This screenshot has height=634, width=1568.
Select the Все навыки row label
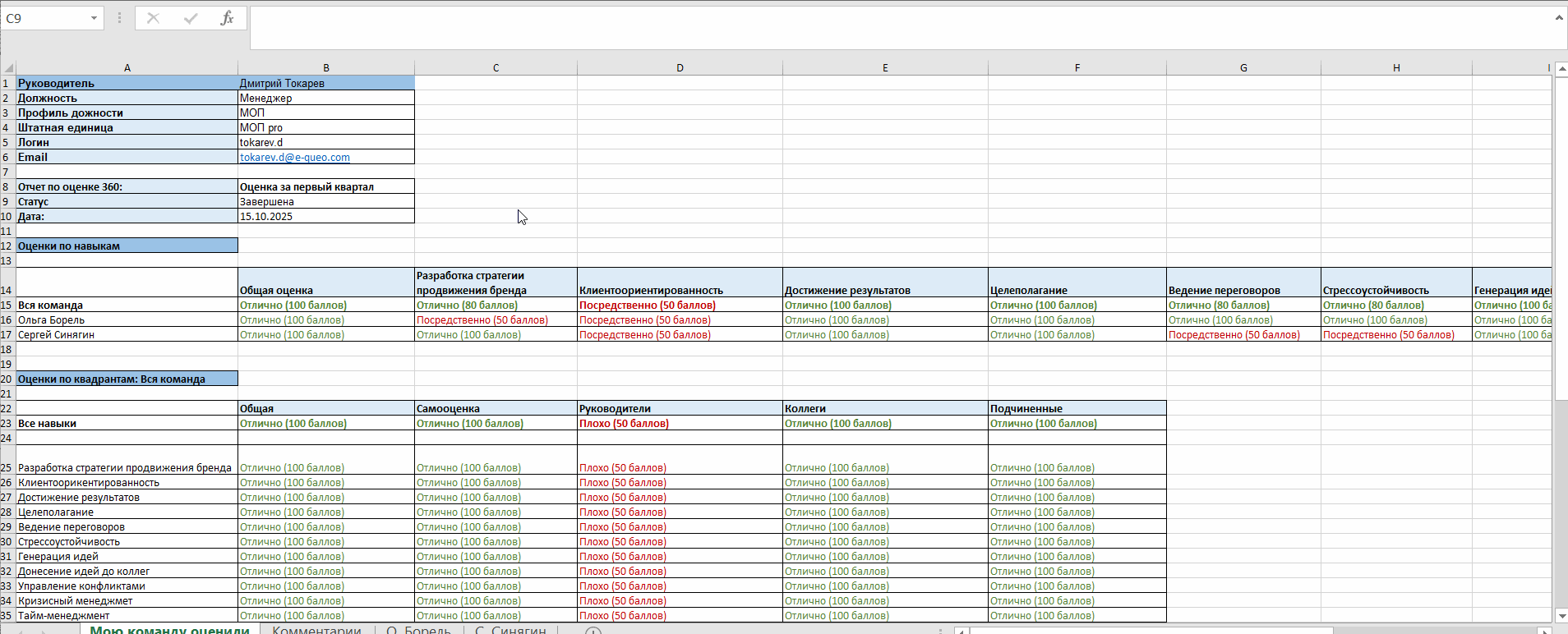(x=127, y=423)
